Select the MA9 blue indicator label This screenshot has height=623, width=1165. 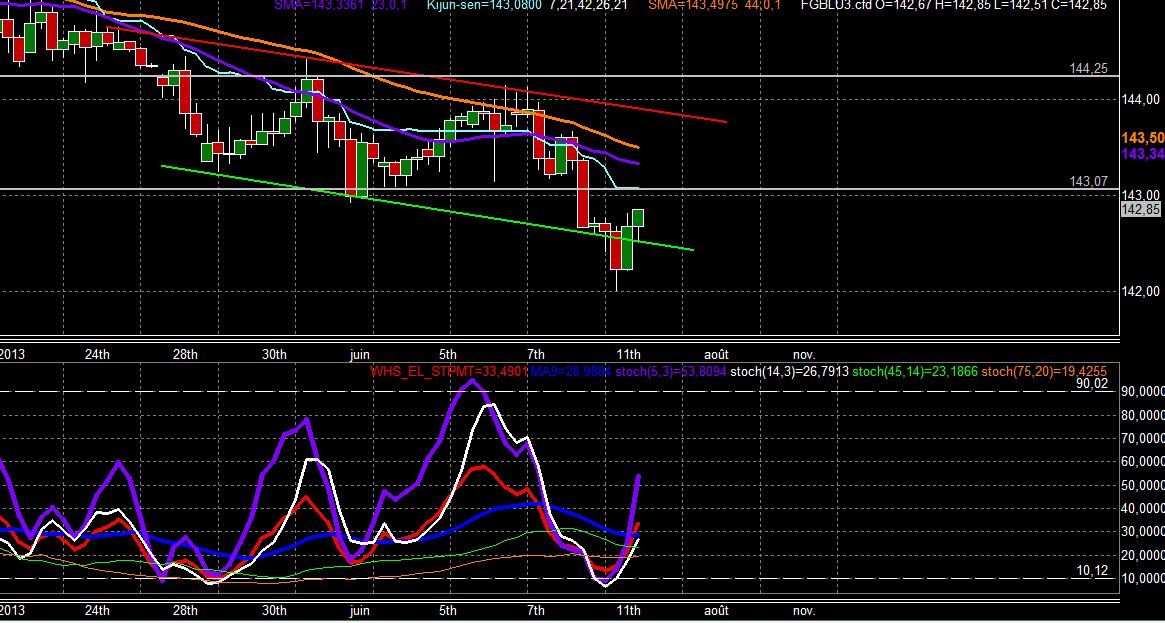pos(571,371)
